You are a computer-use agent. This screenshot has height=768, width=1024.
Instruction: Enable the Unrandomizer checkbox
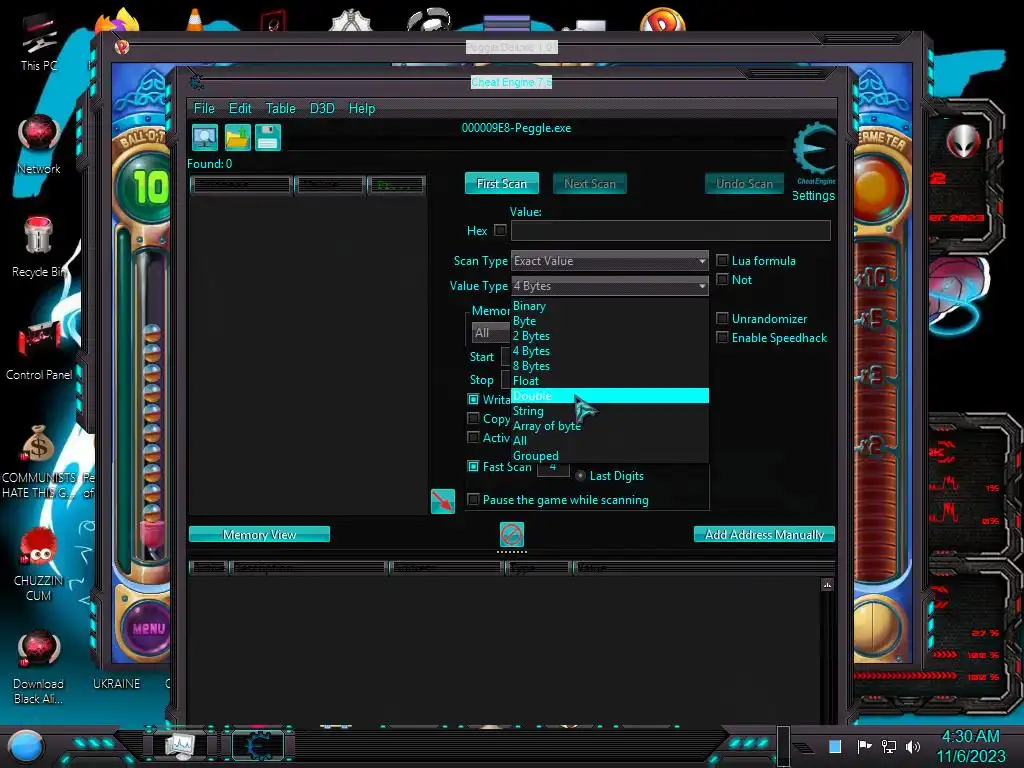(x=722, y=318)
